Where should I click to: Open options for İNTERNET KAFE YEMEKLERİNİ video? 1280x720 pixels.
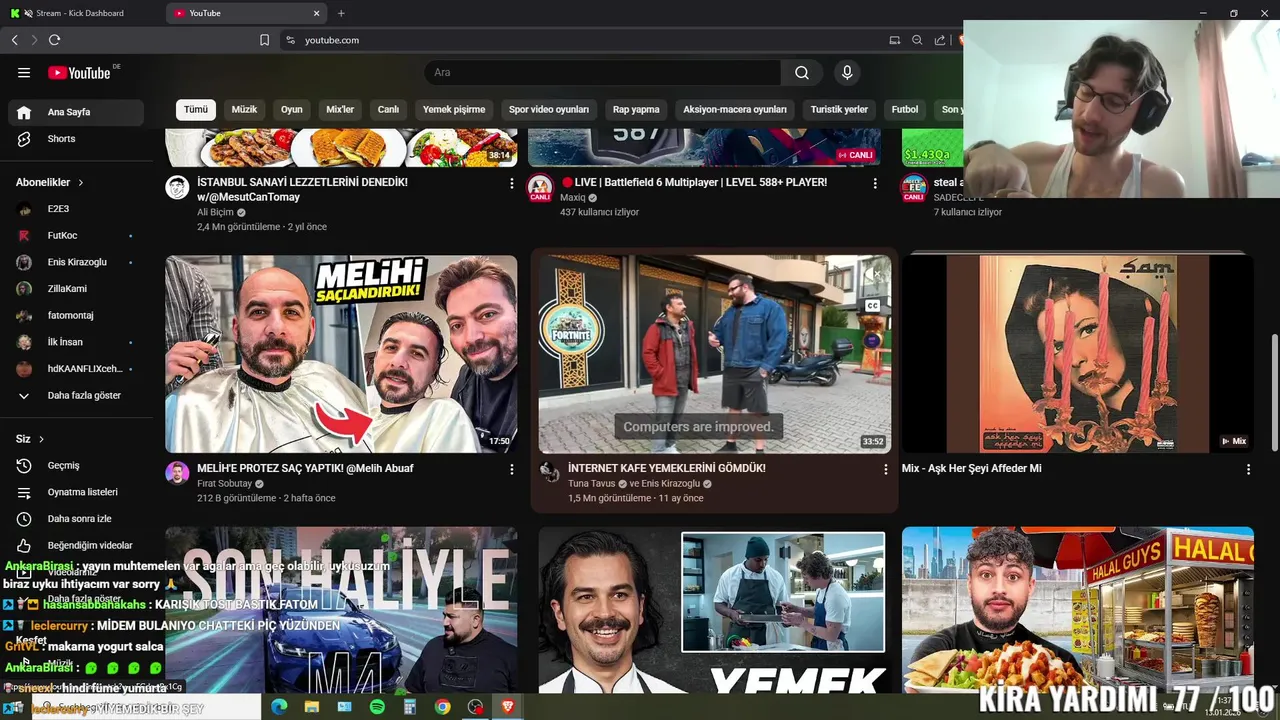[x=885, y=469]
